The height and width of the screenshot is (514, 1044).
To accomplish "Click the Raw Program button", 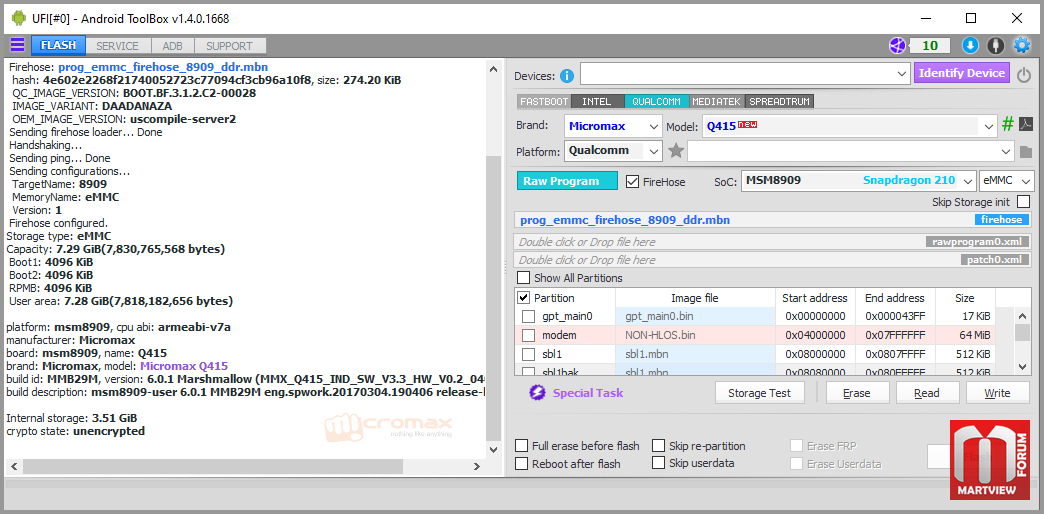I will tap(567, 181).
